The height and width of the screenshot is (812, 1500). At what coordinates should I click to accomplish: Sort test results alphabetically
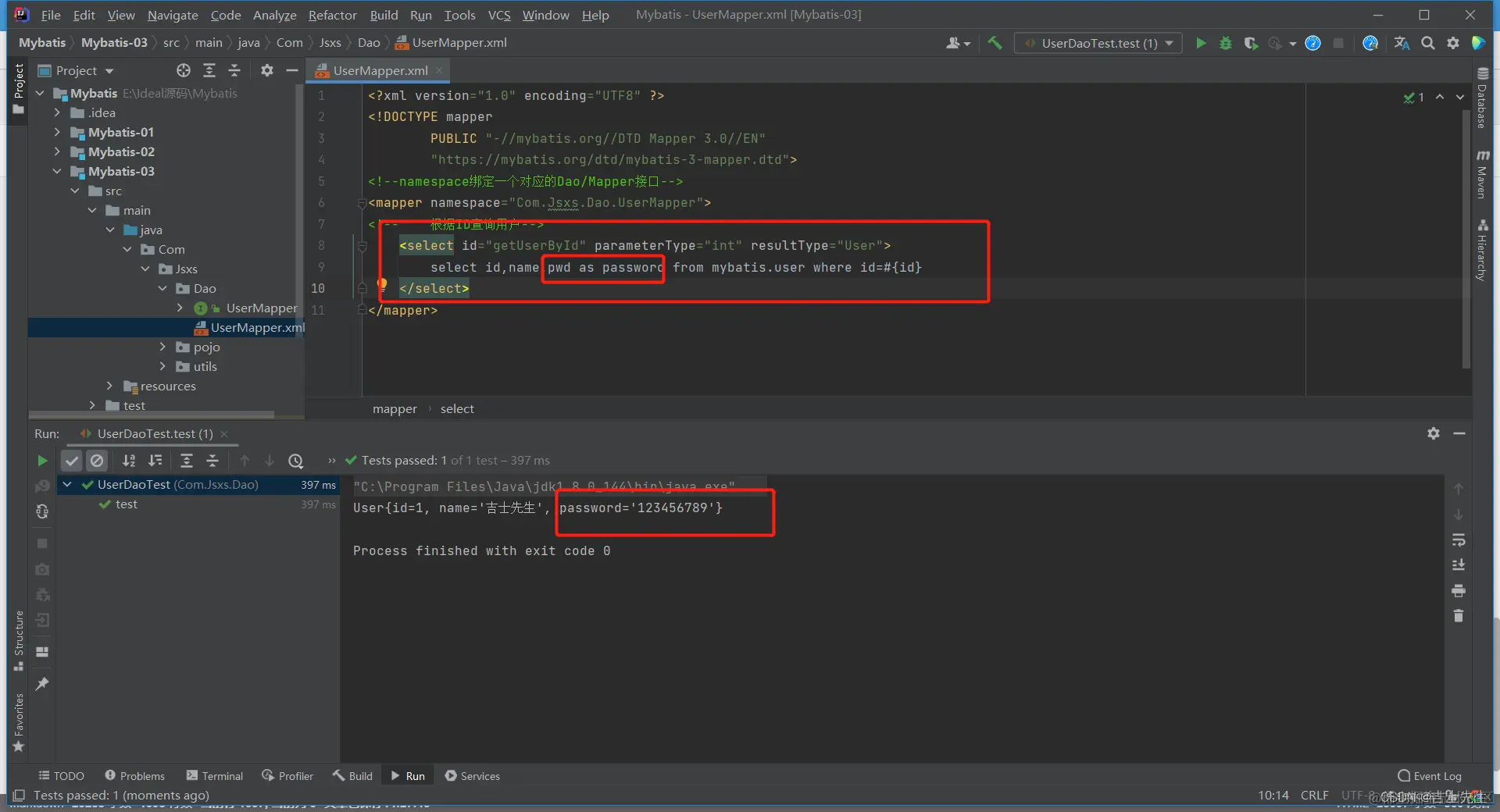coord(129,461)
